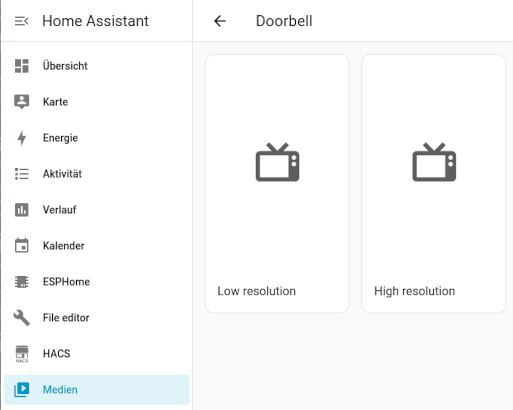Open the Energie menu item
Image resolution: width=513 pixels, height=410 pixels.
[x=97, y=138]
